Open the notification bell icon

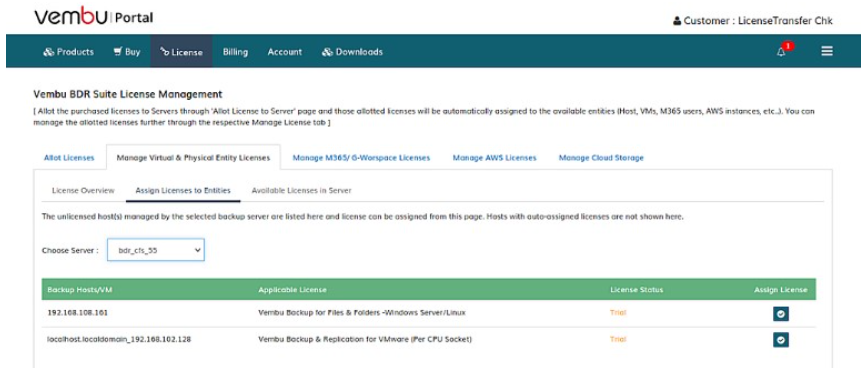click(x=781, y=52)
